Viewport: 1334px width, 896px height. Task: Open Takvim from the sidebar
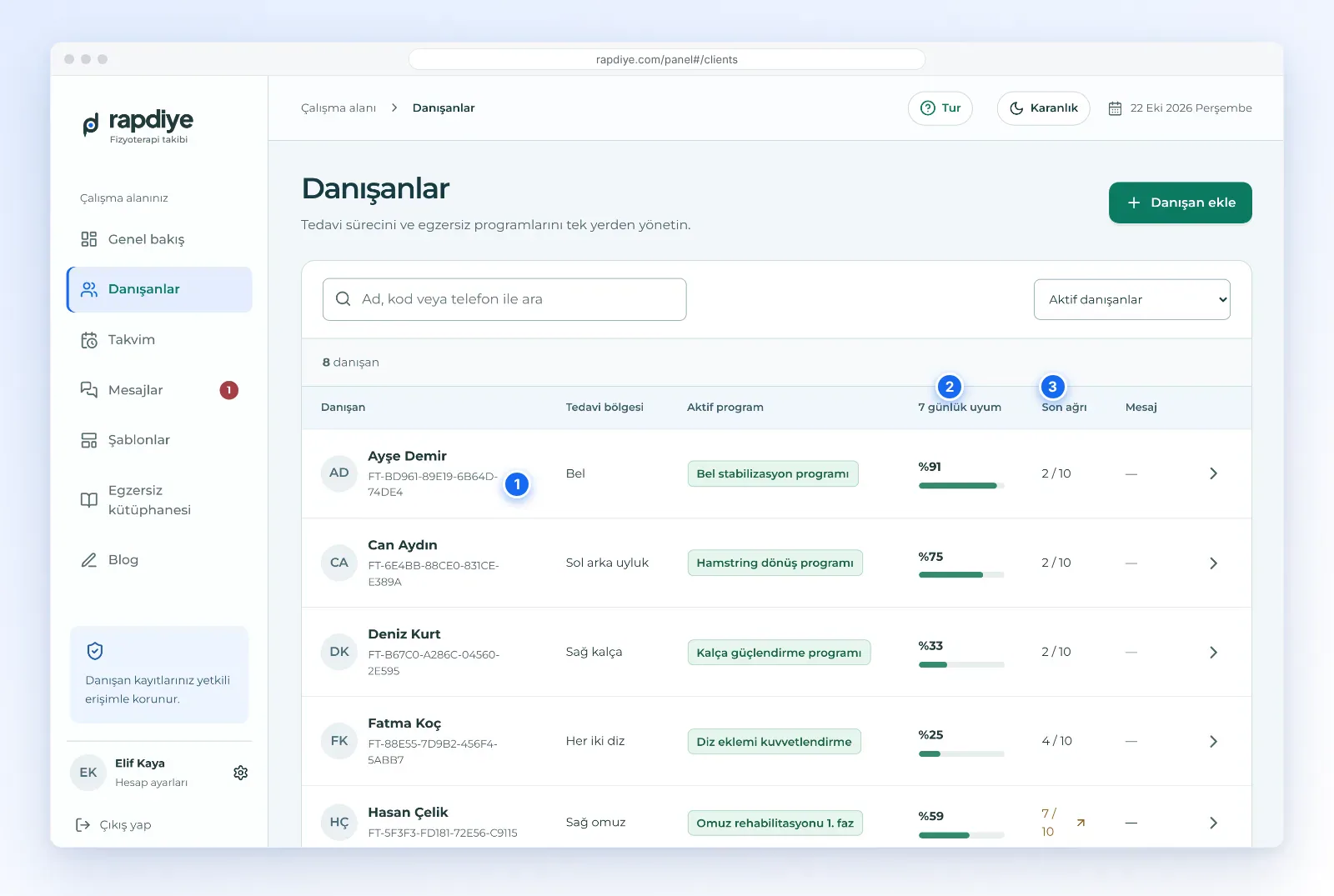click(159, 340)
